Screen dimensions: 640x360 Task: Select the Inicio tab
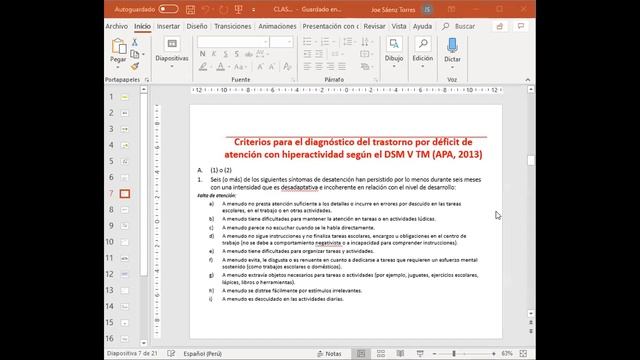(x=142, y=26)
